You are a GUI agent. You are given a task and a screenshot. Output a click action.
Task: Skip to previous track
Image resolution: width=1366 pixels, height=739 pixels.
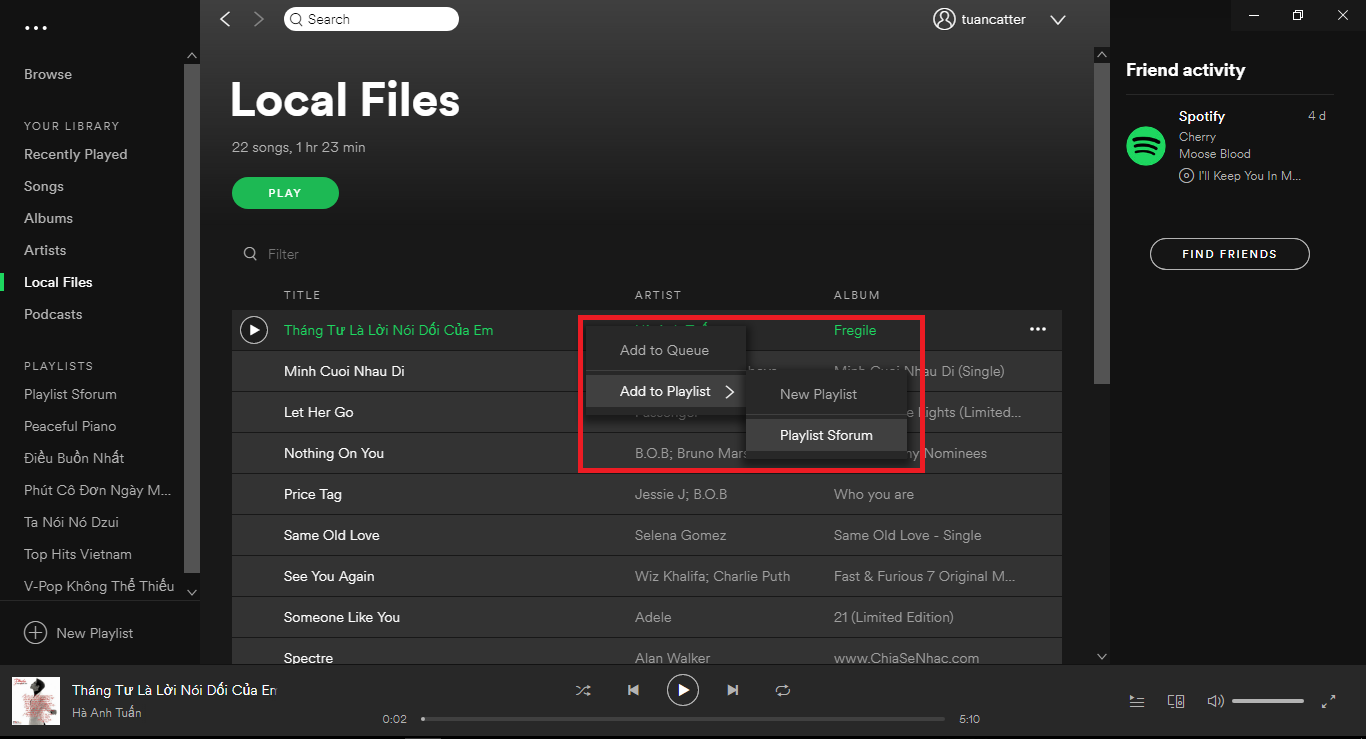point(633,690)
